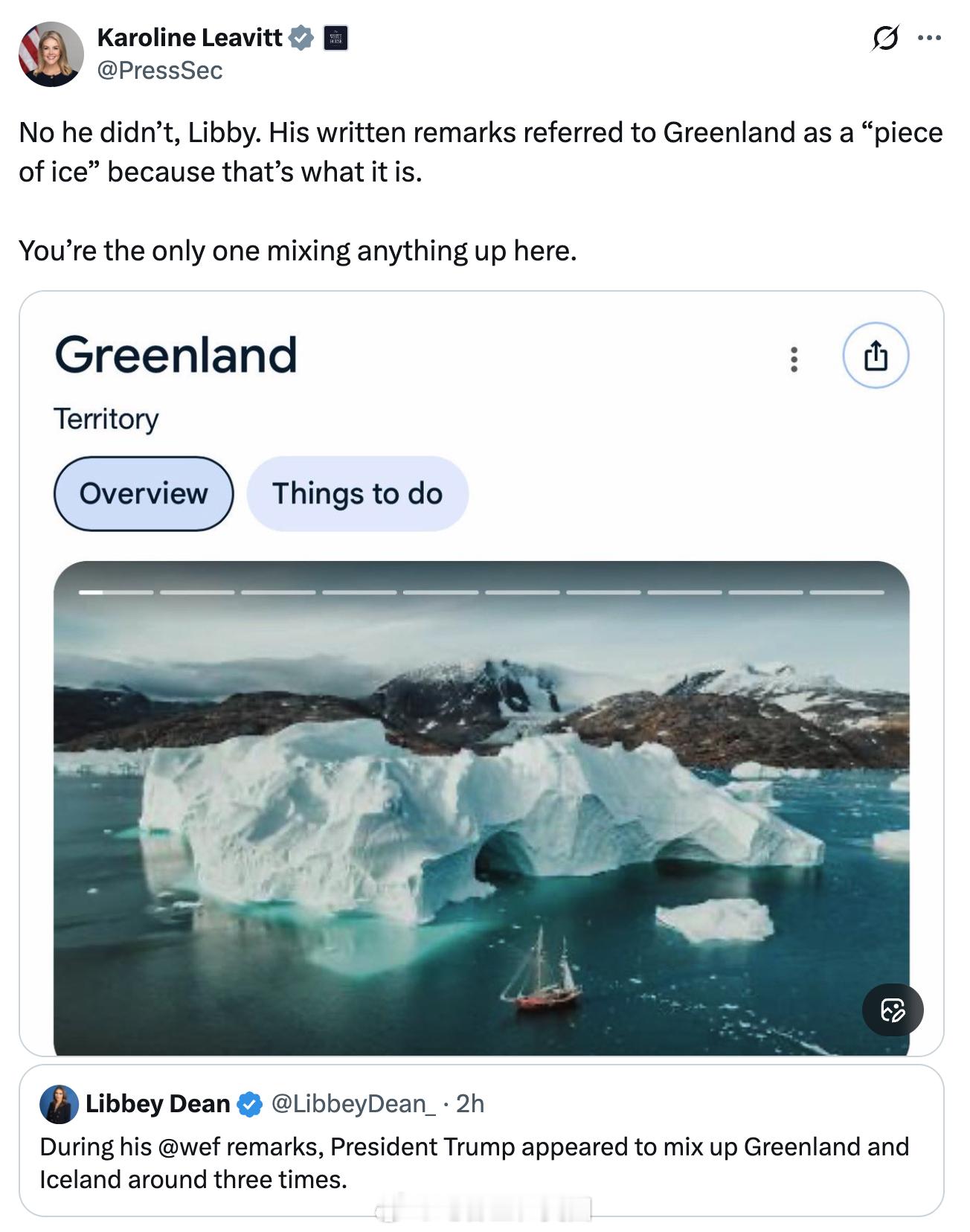Open the @PressSec handle link
Screen dimensions: 970x1232
pos(160,71)
